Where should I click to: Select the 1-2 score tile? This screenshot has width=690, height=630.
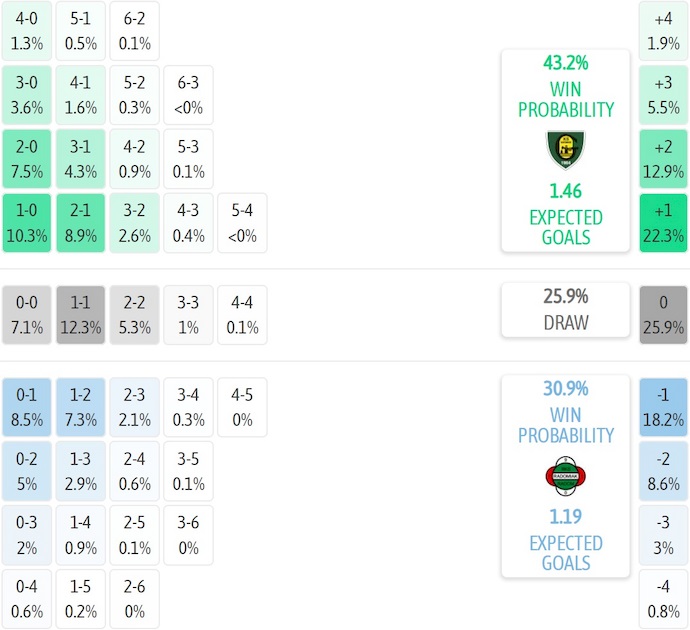tap(81, 407)
